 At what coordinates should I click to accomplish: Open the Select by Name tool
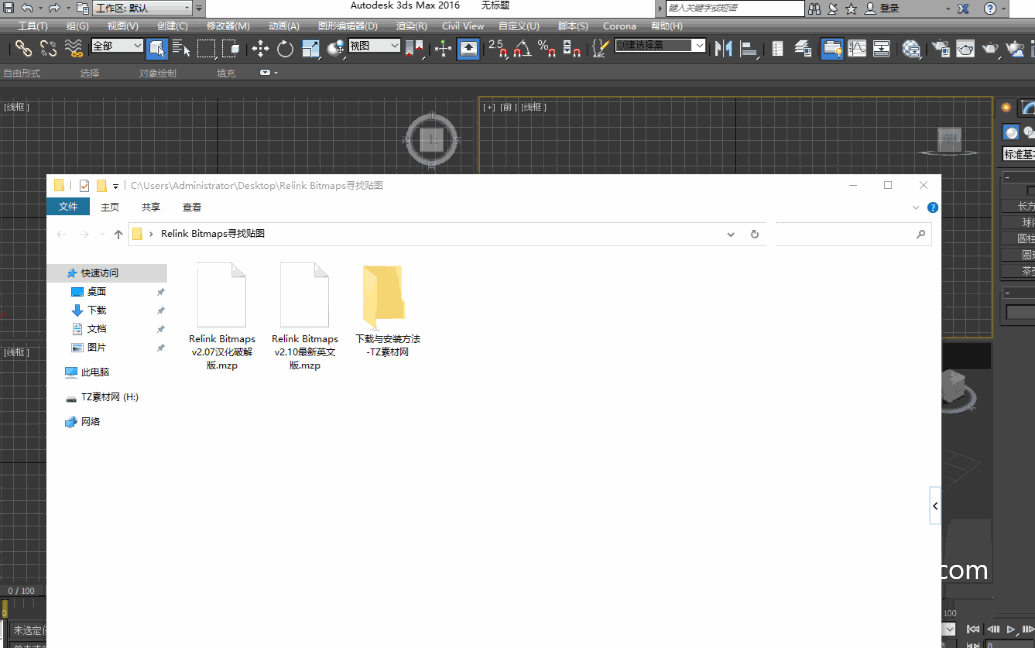[181, 48]
